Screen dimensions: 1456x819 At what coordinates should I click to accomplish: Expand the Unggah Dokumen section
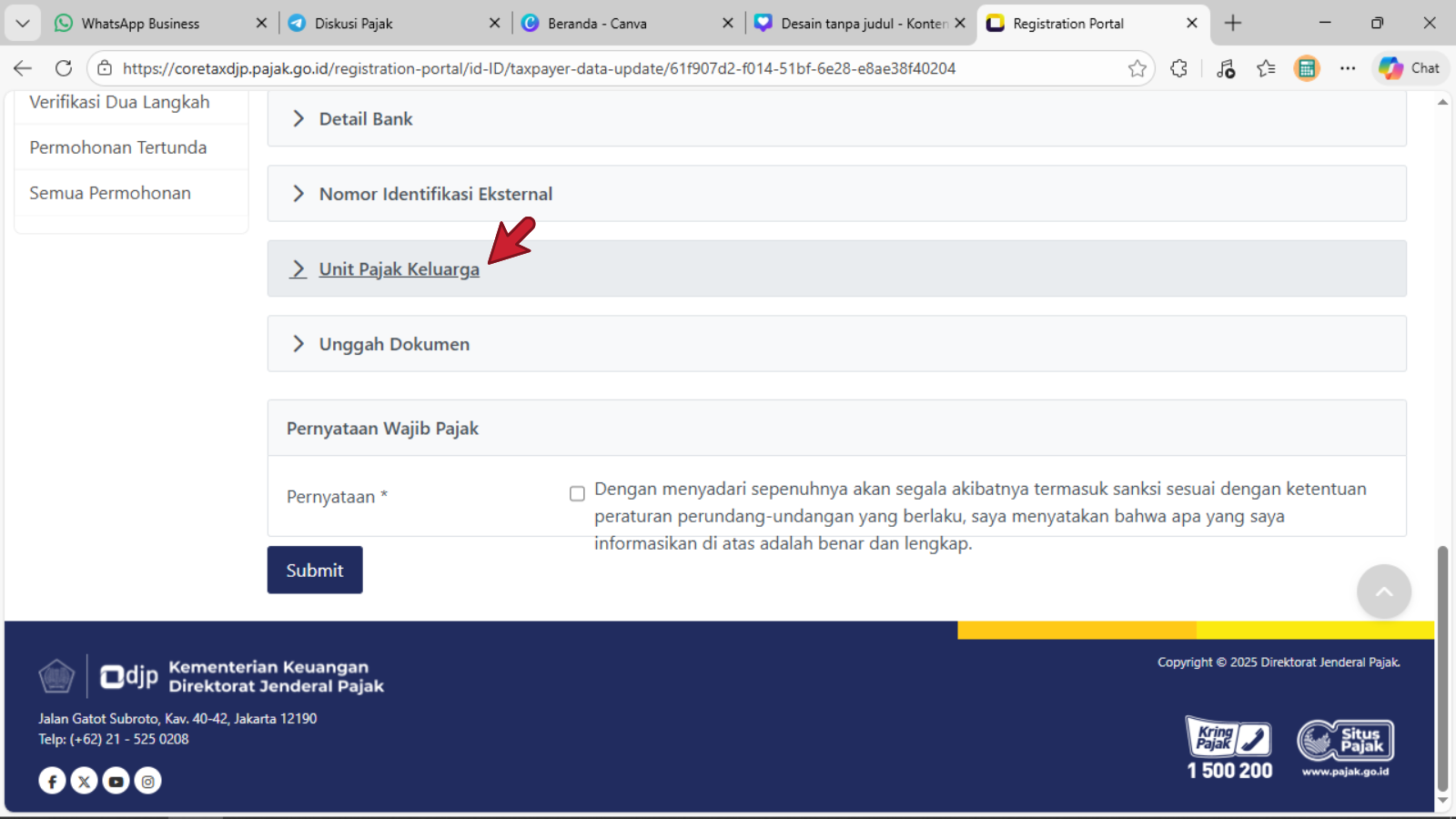coord(394,344)
